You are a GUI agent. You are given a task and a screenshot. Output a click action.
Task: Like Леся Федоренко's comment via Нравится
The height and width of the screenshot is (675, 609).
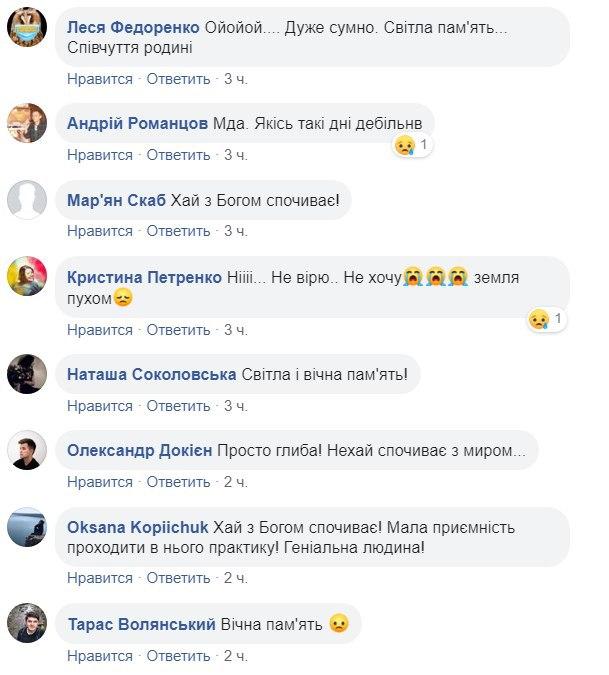tap(100, 79)
